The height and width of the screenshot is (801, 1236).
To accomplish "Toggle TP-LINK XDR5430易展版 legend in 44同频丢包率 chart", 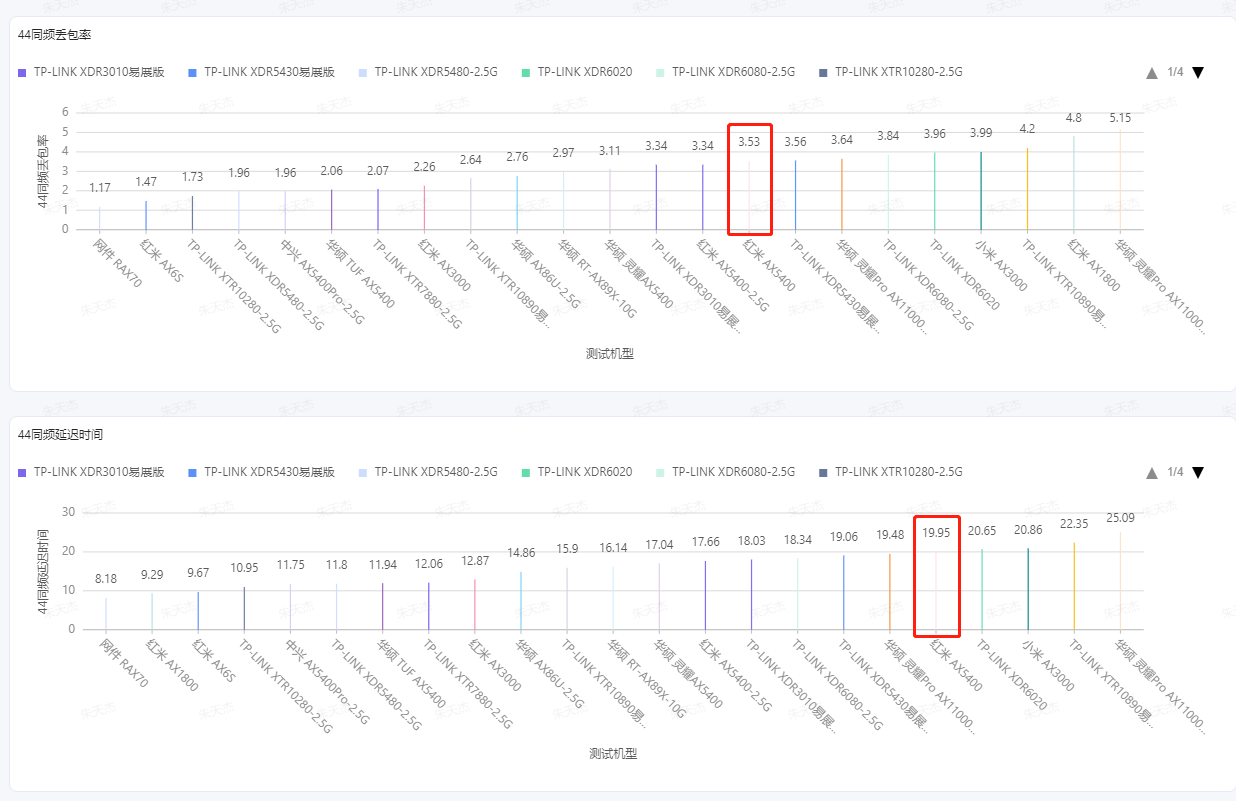I will (261, 72).
